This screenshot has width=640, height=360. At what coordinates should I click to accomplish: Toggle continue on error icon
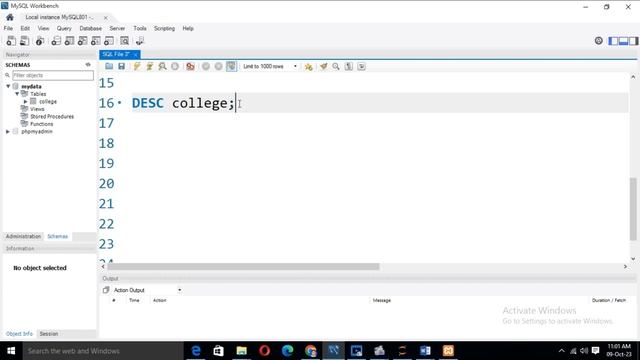click(190, 66)
